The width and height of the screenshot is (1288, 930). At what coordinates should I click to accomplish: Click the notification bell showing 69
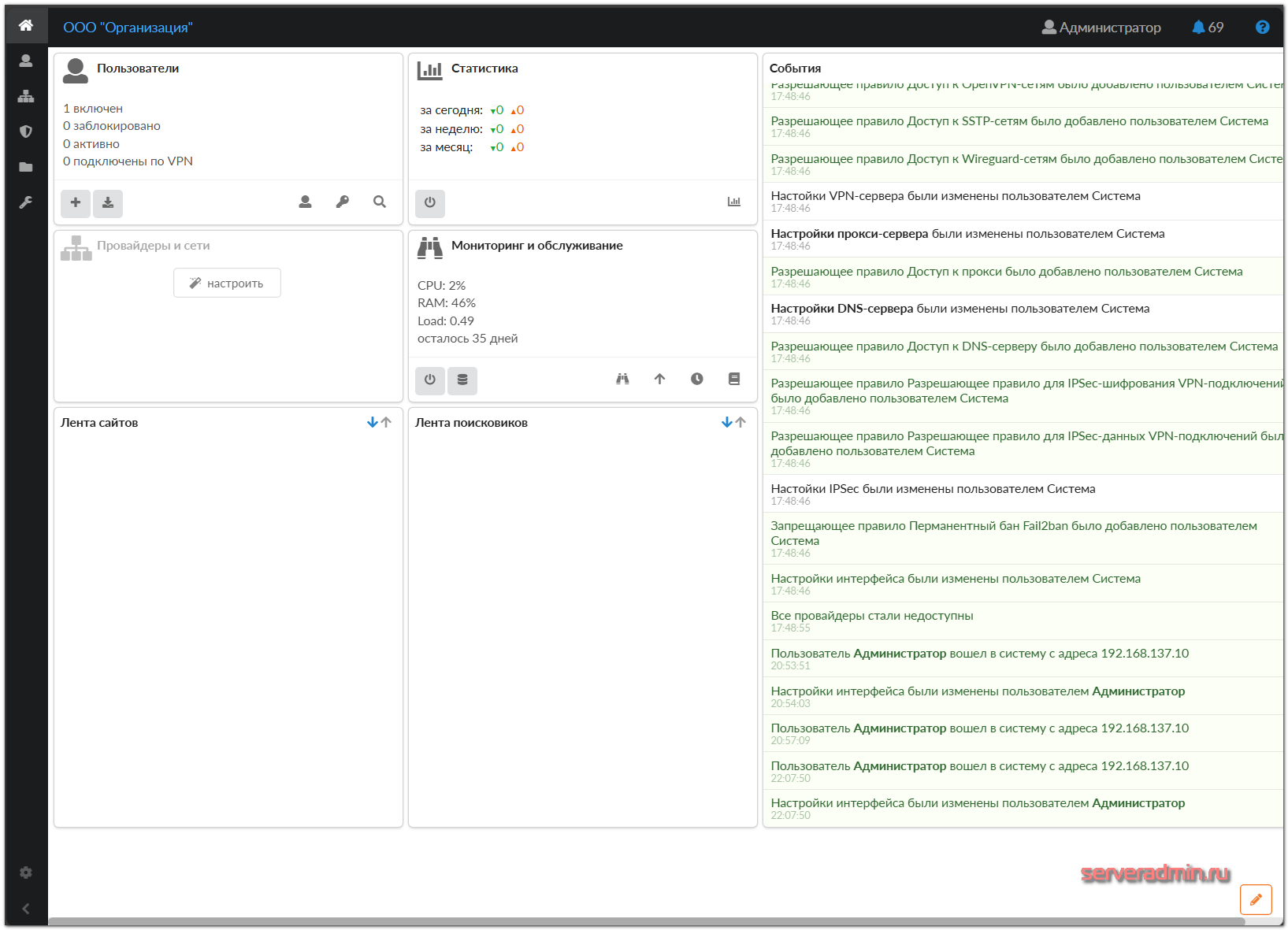point(1207,28)
